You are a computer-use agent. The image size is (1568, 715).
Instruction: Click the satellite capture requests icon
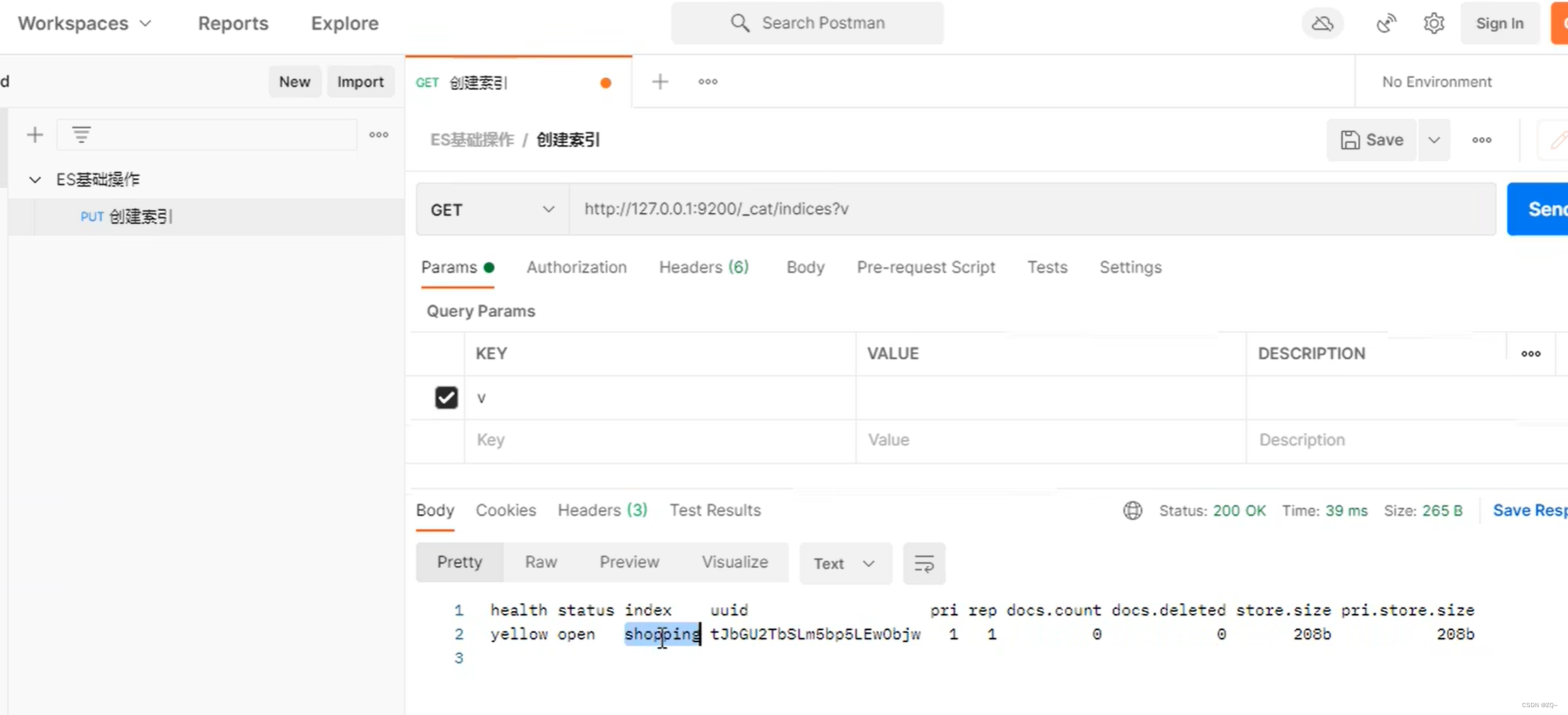(x=1386, y=23)
